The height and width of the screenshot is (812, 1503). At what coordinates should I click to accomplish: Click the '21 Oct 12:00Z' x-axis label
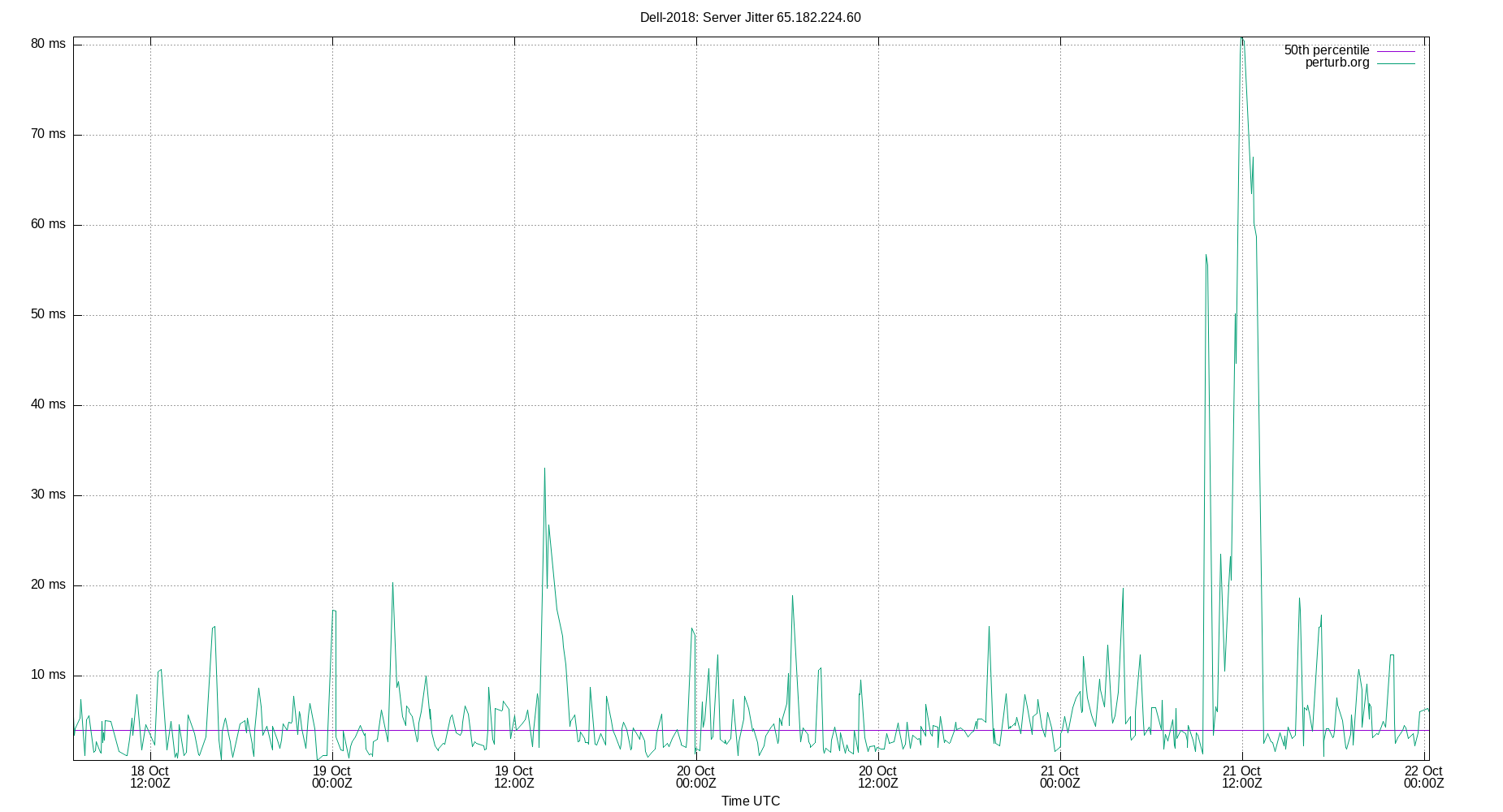(1242, 777)
